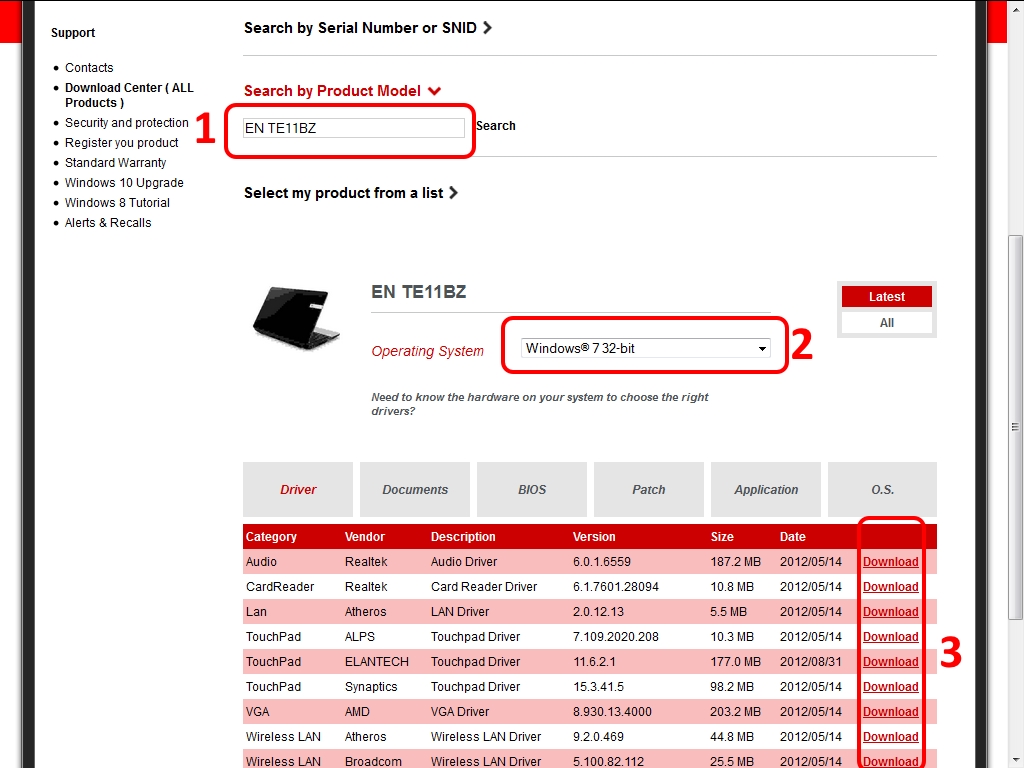The height and width of the screenshot is (768, 1024).
Task: Click the page vertical scrollbar thumb
Action: [x=1015, y=428]
